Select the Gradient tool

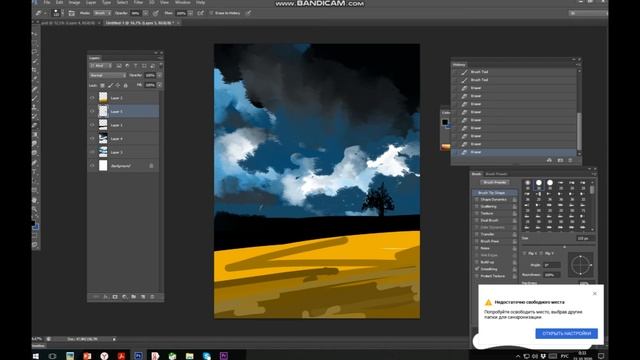[x=36, y=135]
